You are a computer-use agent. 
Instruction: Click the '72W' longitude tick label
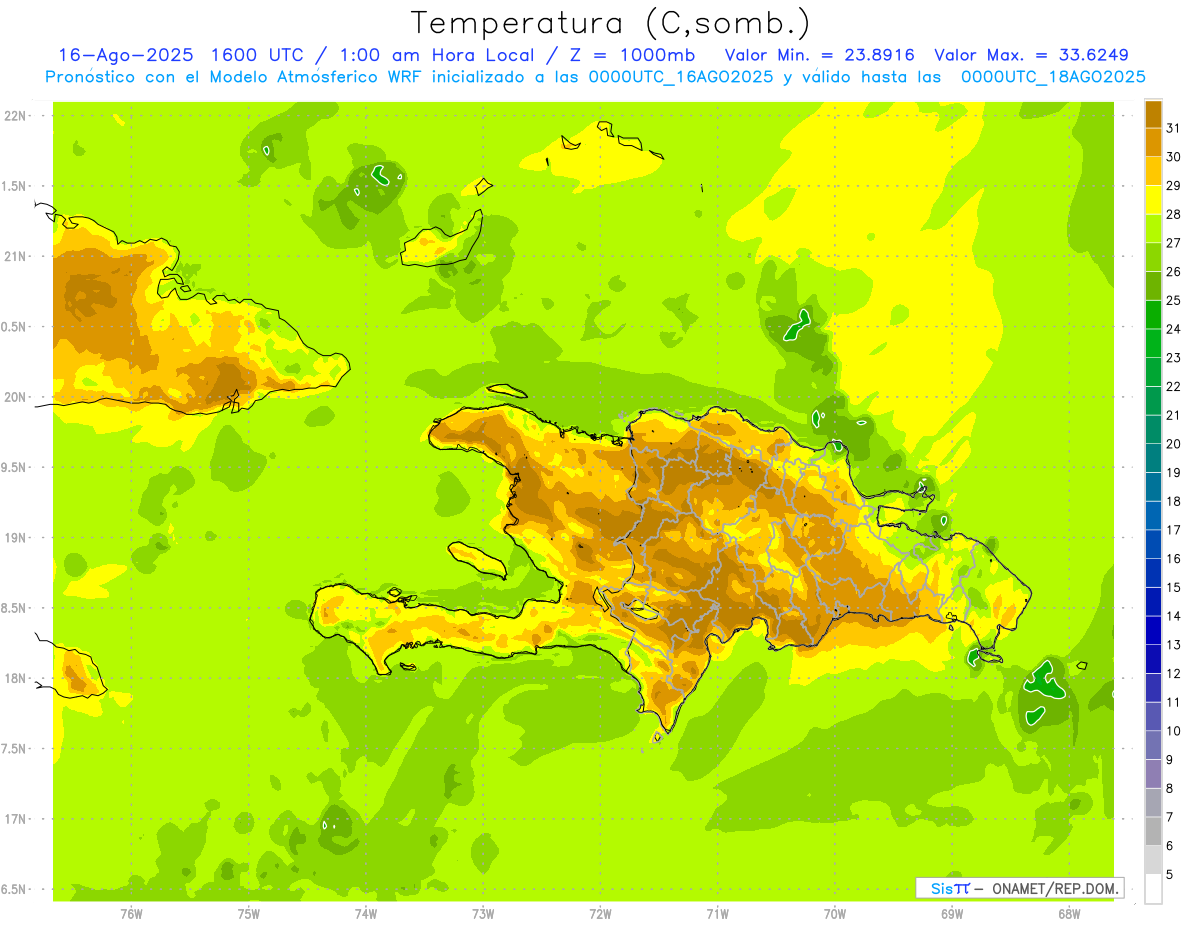coord(600,914)
